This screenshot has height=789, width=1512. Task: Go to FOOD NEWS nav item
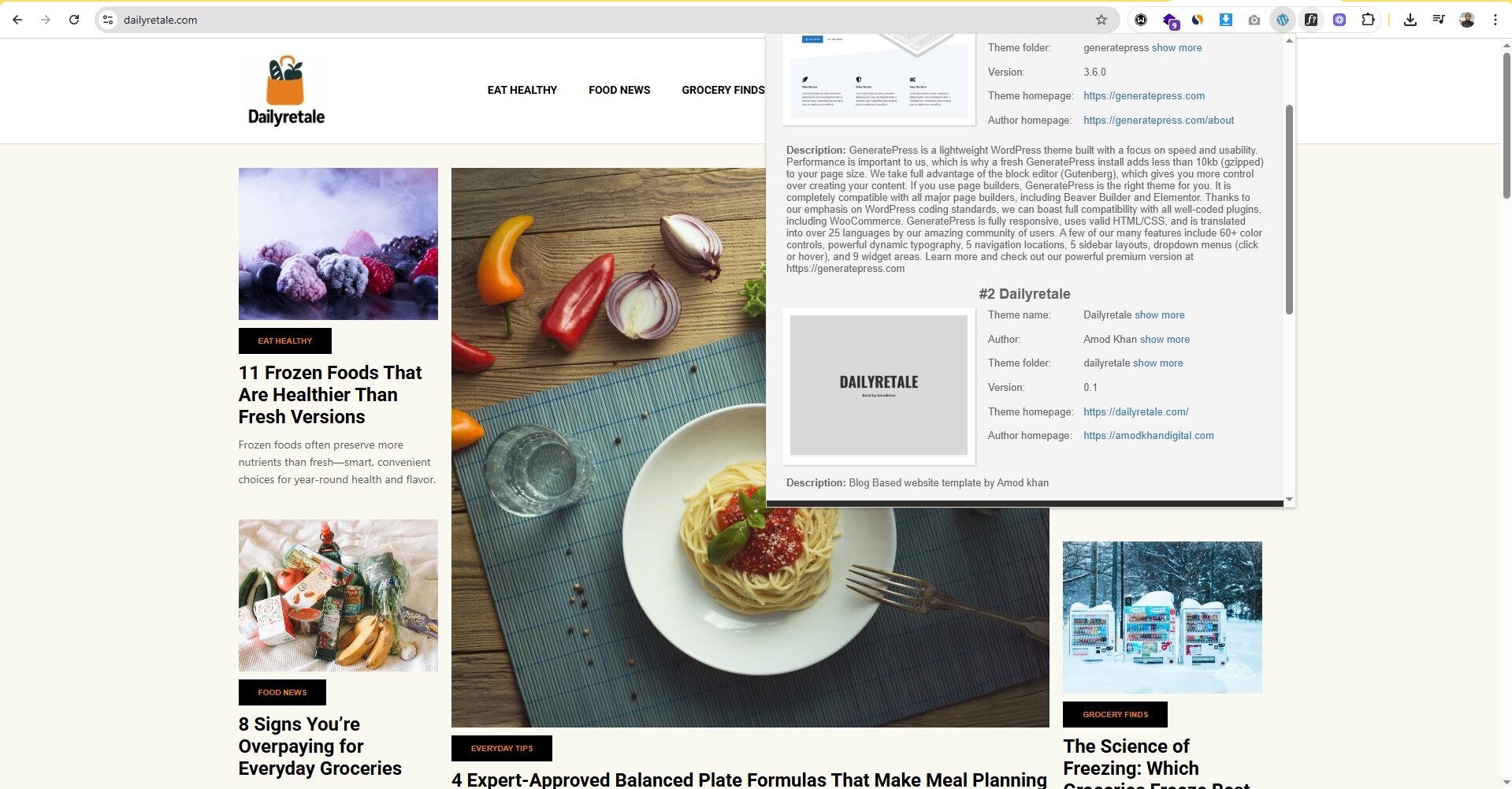click(x=619, y=90)
